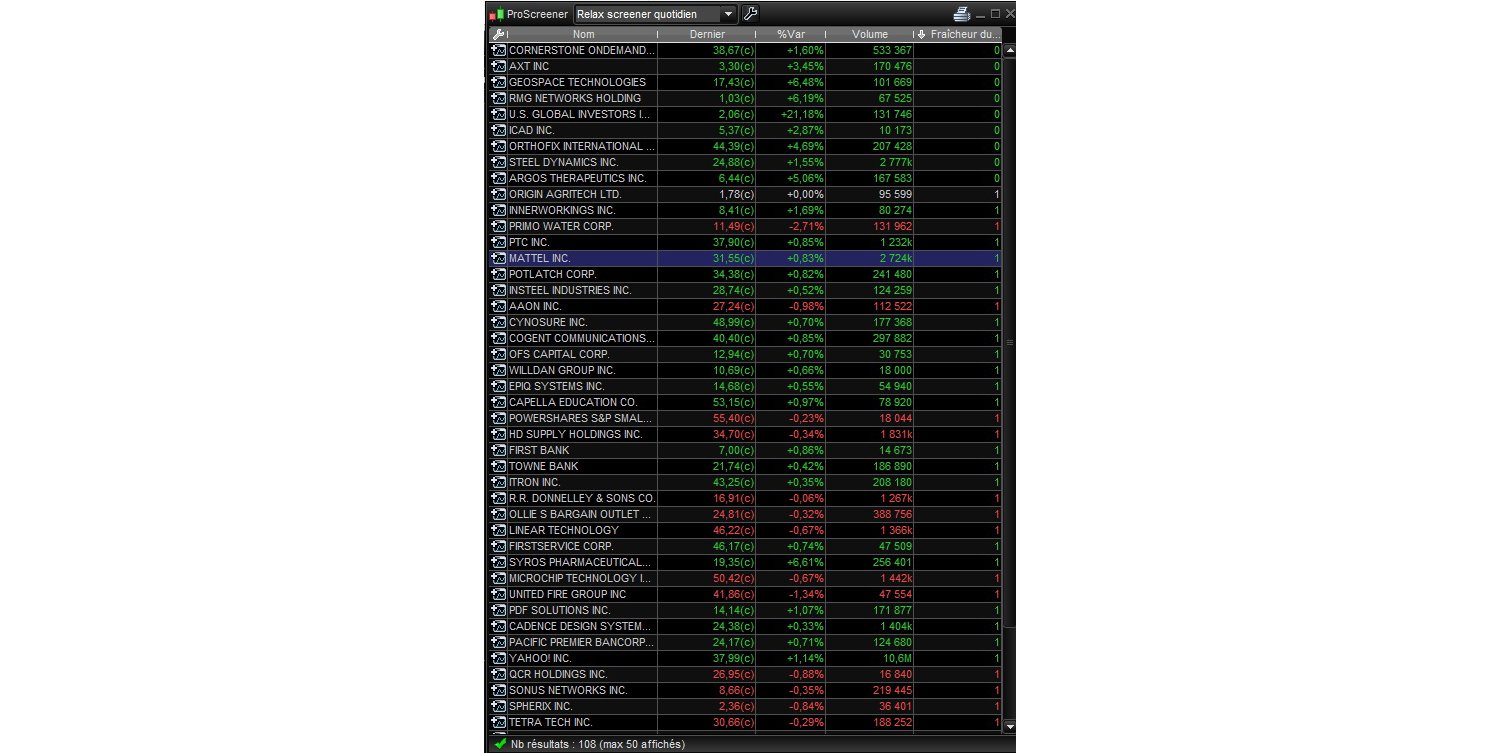Open the chart icon for ITRON INC.
Image resolution: width=1500 pixels, height=753 pixels.
point(499,482)
